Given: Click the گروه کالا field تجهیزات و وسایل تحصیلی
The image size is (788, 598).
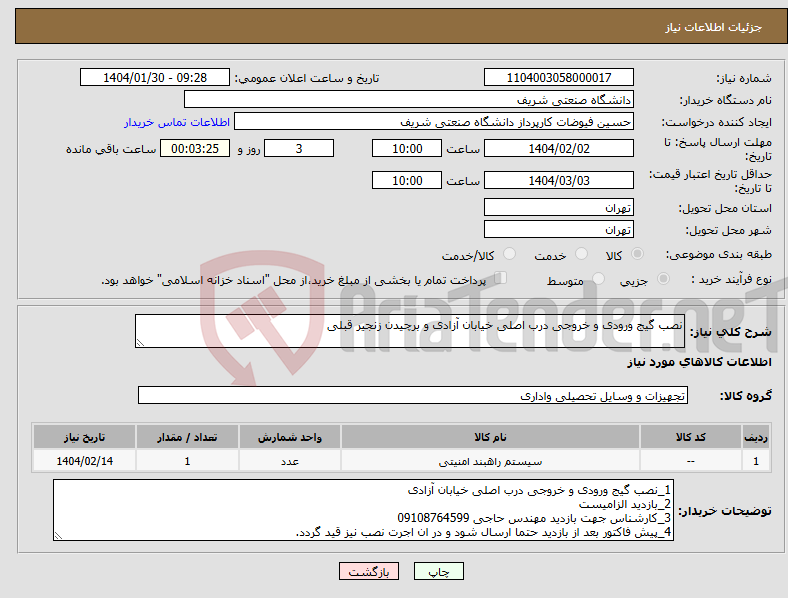Looking at the screenshot, I should [x=413, y=395].
